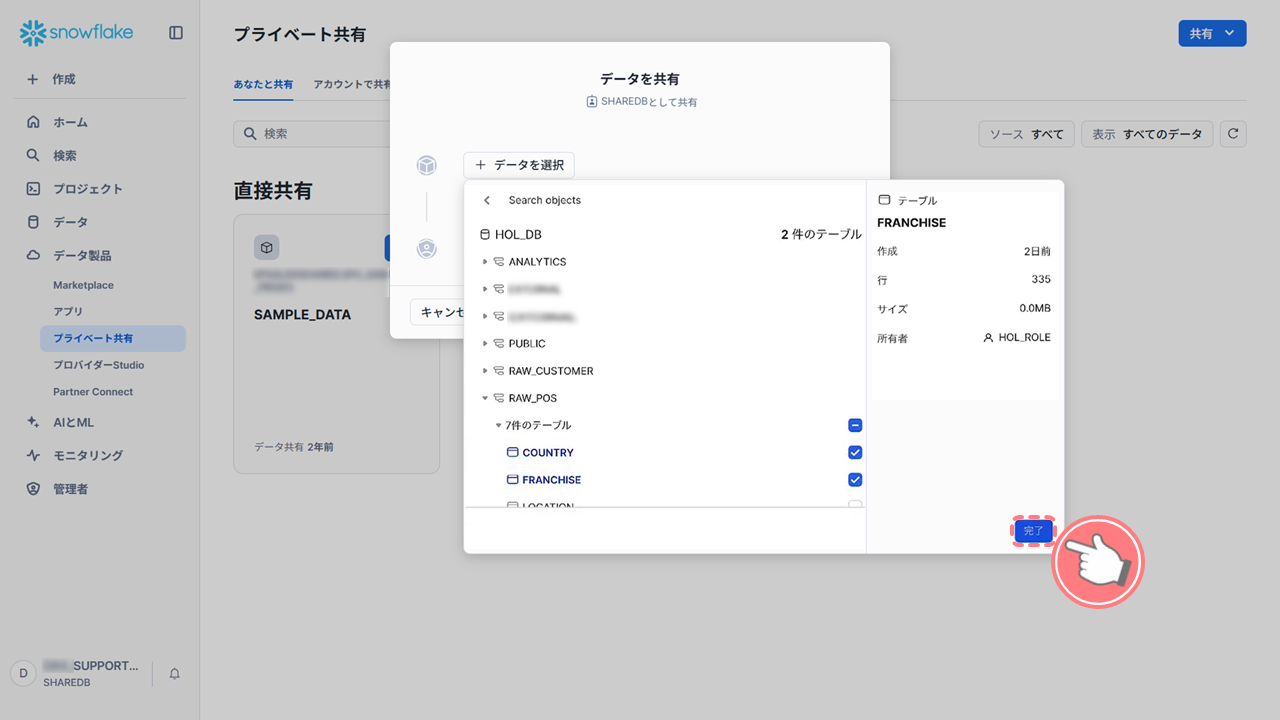Image resolution: width=1280 pixels, height=720 pixels.
Task: Check the LOCATION table checkbox
Action: [x=855, y=505]
